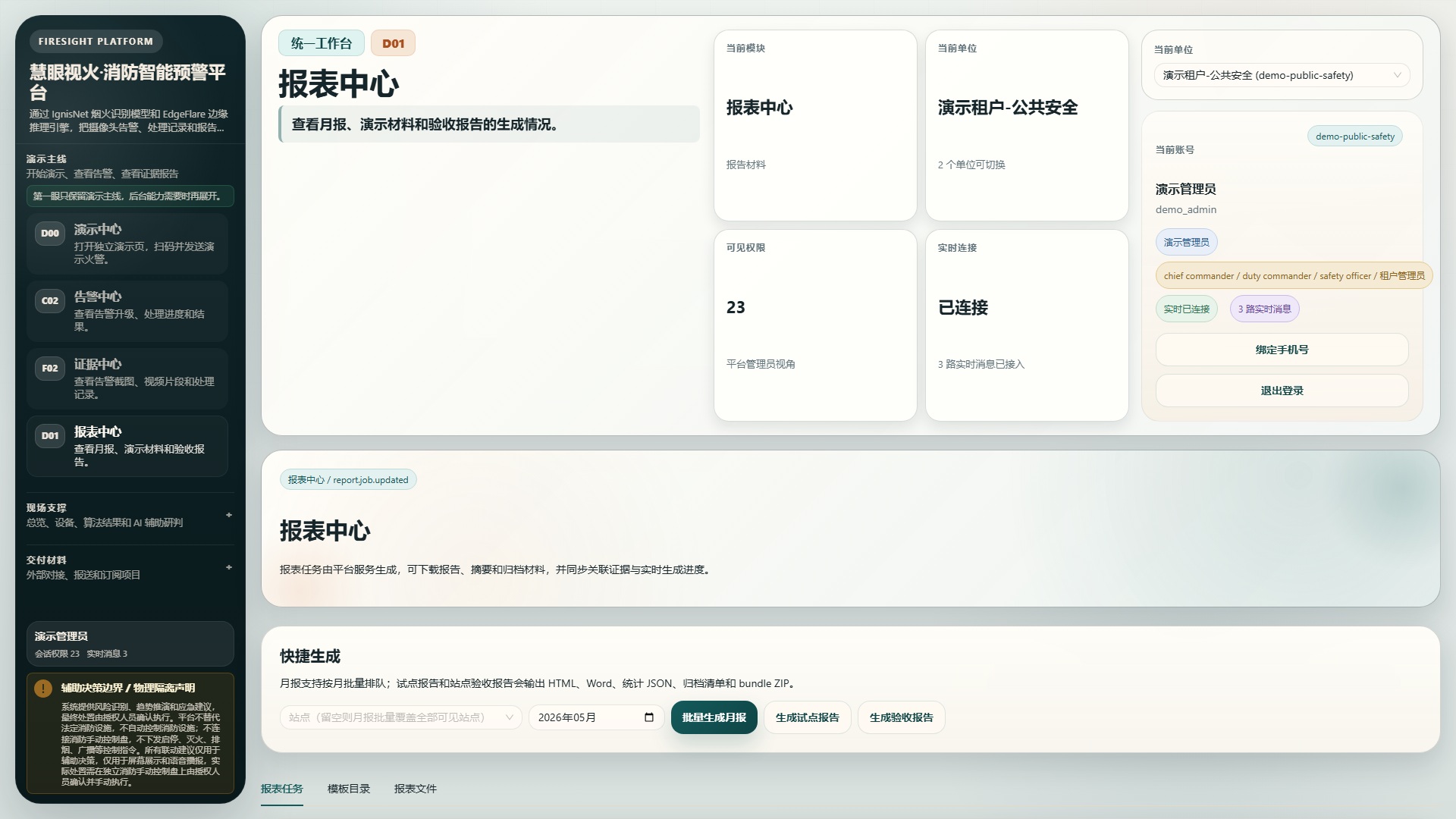Expand the 现场支撑 section with the plus icon
The image size is (1456, 819).
pyautogui.click(x=229, y=515)
